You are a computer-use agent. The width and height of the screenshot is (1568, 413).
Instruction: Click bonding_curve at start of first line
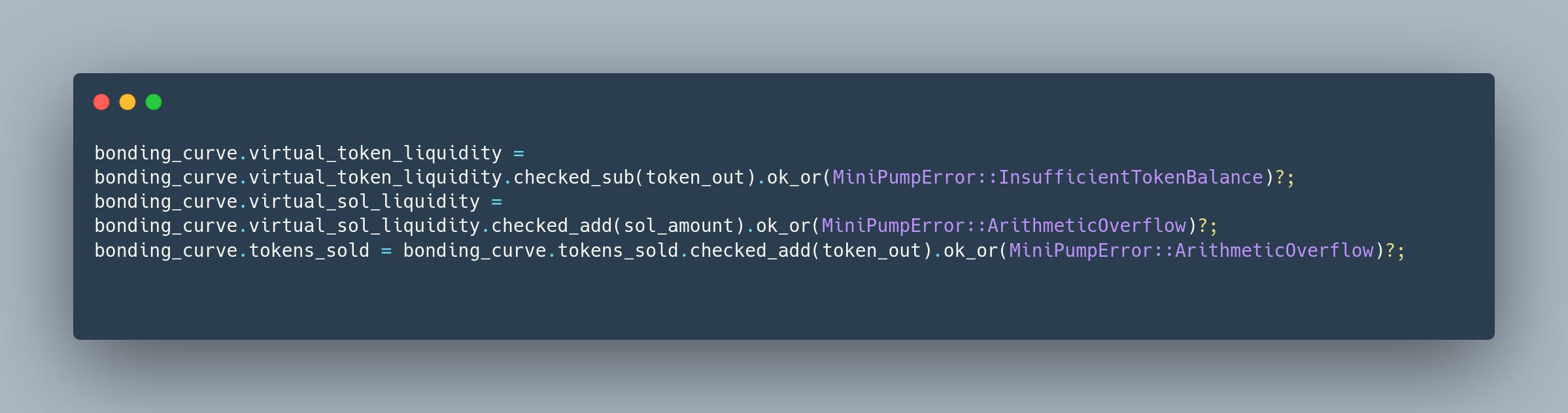[166, 153]
